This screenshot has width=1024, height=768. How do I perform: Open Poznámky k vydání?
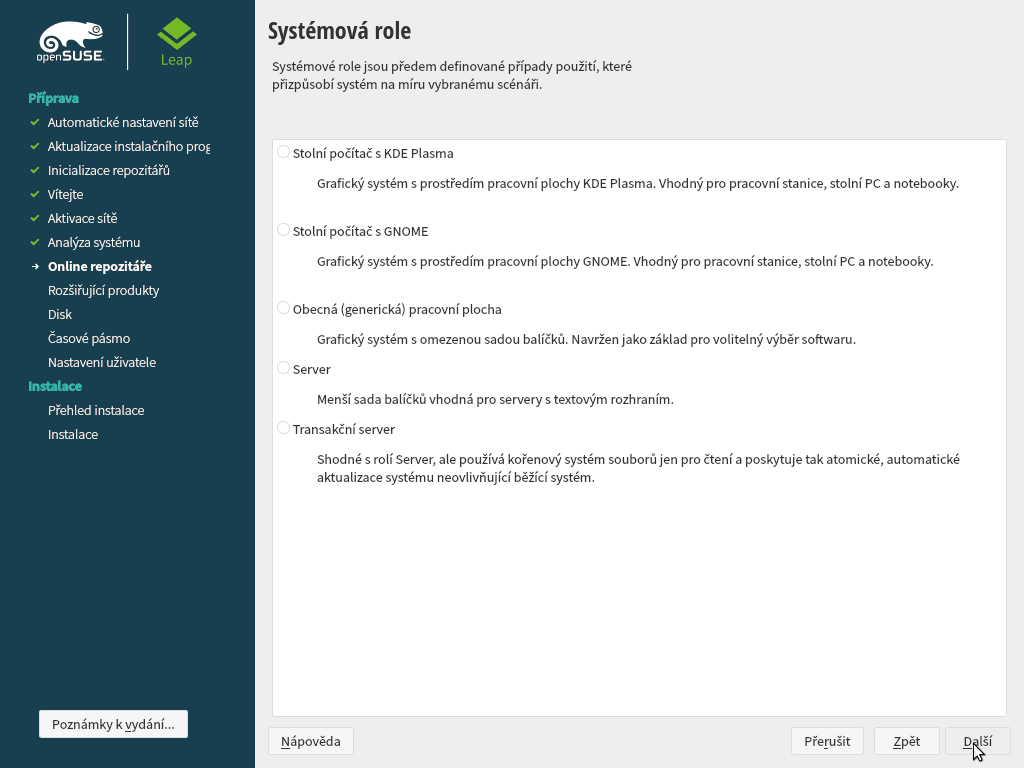pyautogui.click(x=113, y=723)
